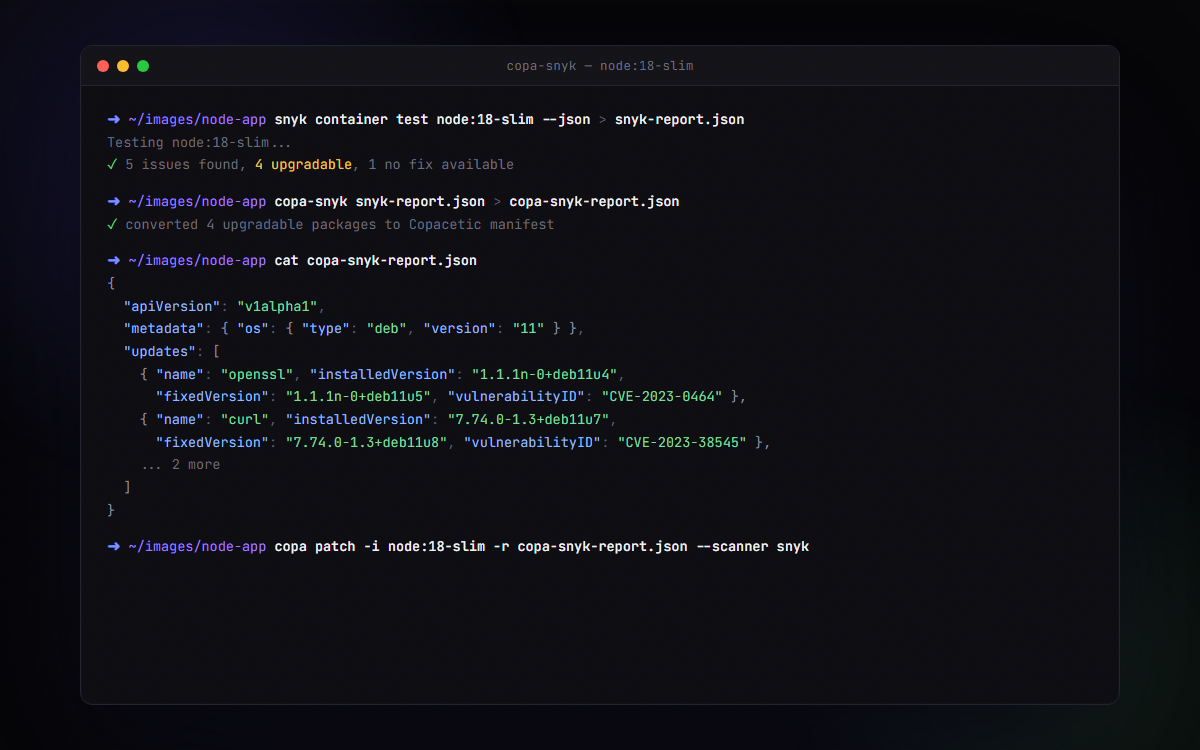The width and height of the screenshot is (1200, 750).
Task: Click the yellow minimize window button
Action: [123, 66]
